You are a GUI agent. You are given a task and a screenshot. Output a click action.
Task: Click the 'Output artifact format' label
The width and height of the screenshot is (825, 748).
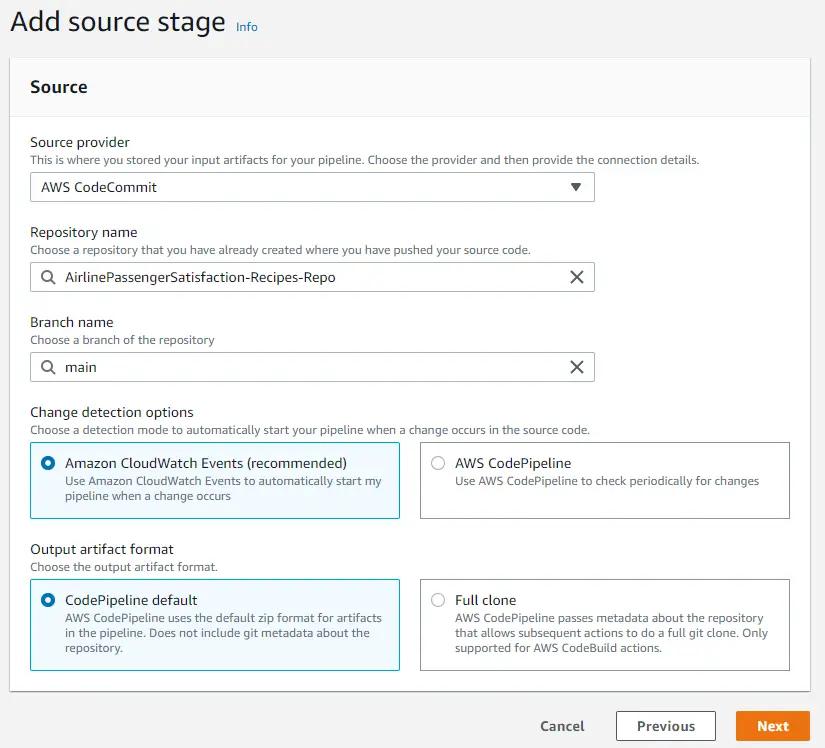[102, 549]
